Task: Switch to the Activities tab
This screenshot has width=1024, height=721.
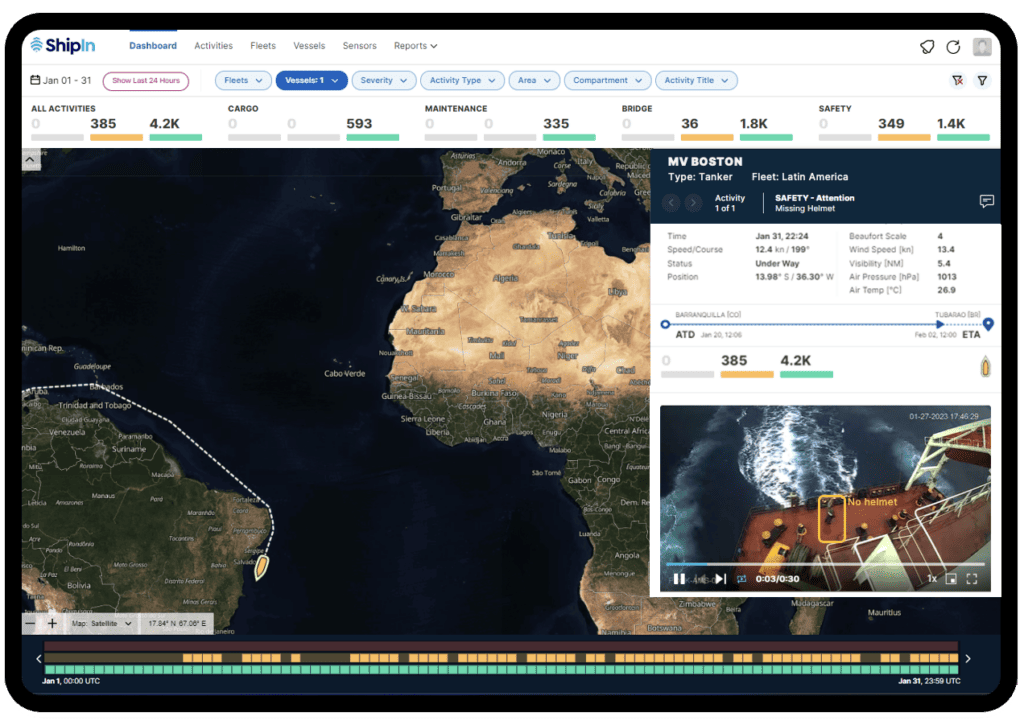Action: (x=213, y=45)
